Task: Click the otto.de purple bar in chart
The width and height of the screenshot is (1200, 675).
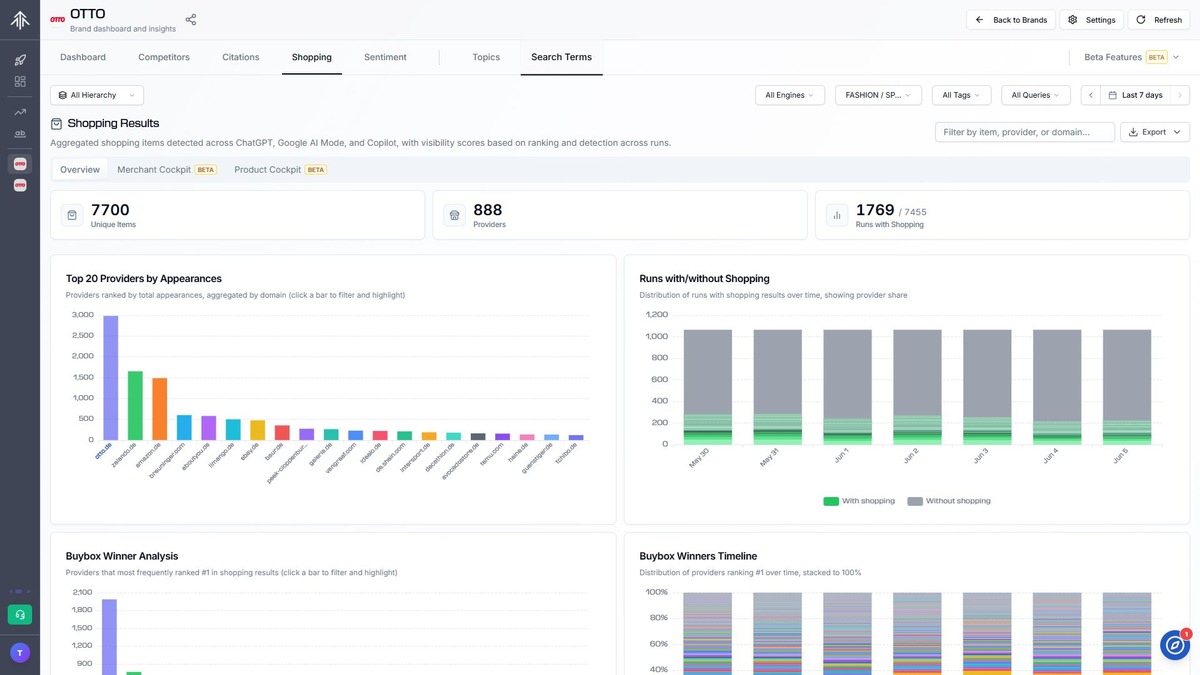Action: pos(111,378)
